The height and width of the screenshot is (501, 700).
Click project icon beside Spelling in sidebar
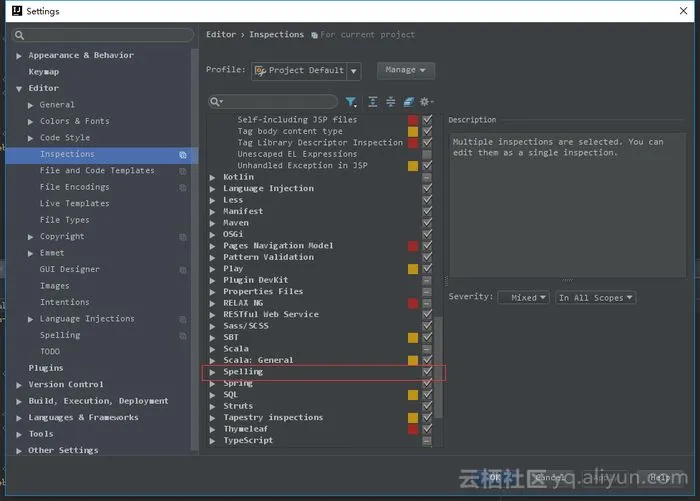click(x=183, y=336)
